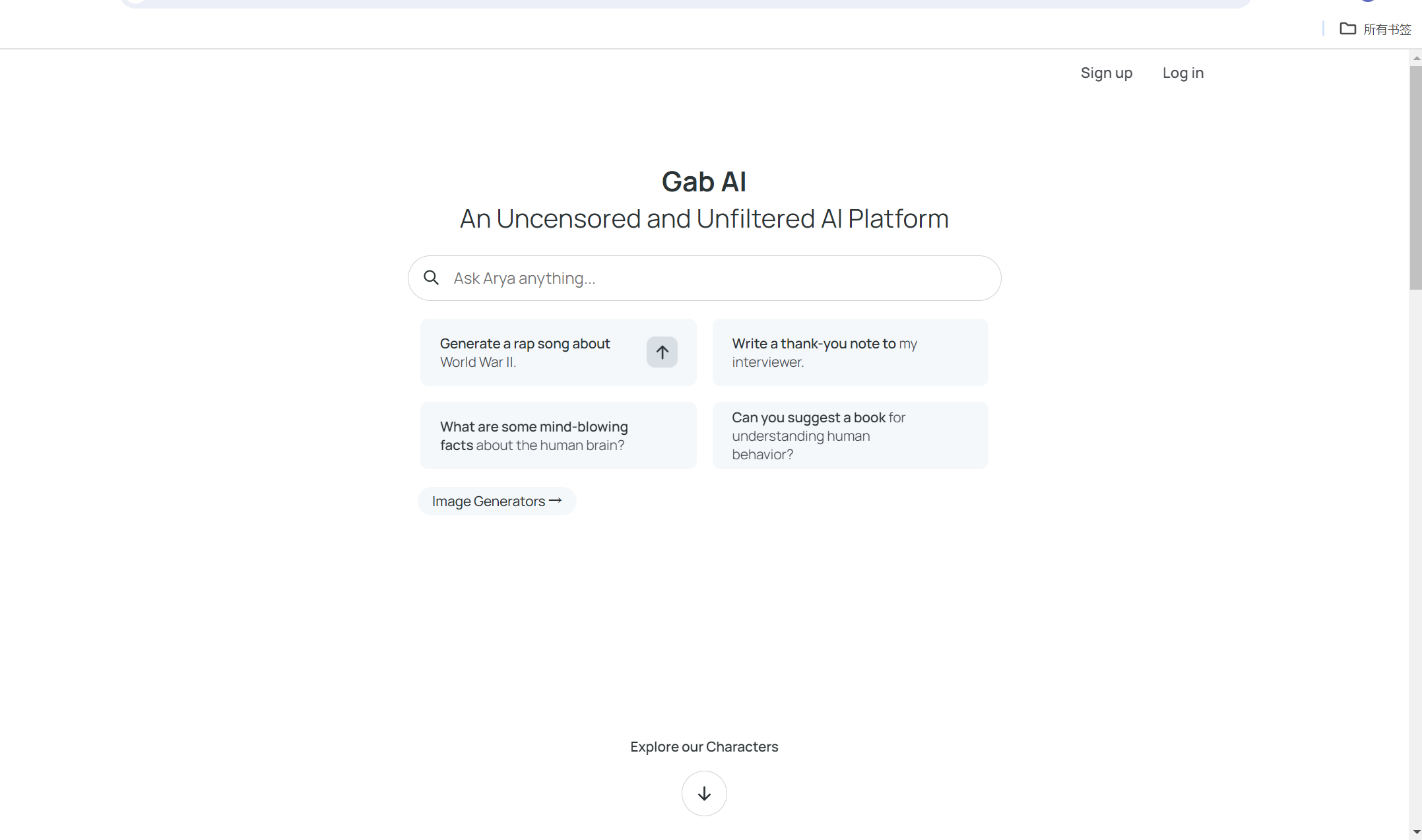Click the Explore our Characters label

click(x=704, y=746)
